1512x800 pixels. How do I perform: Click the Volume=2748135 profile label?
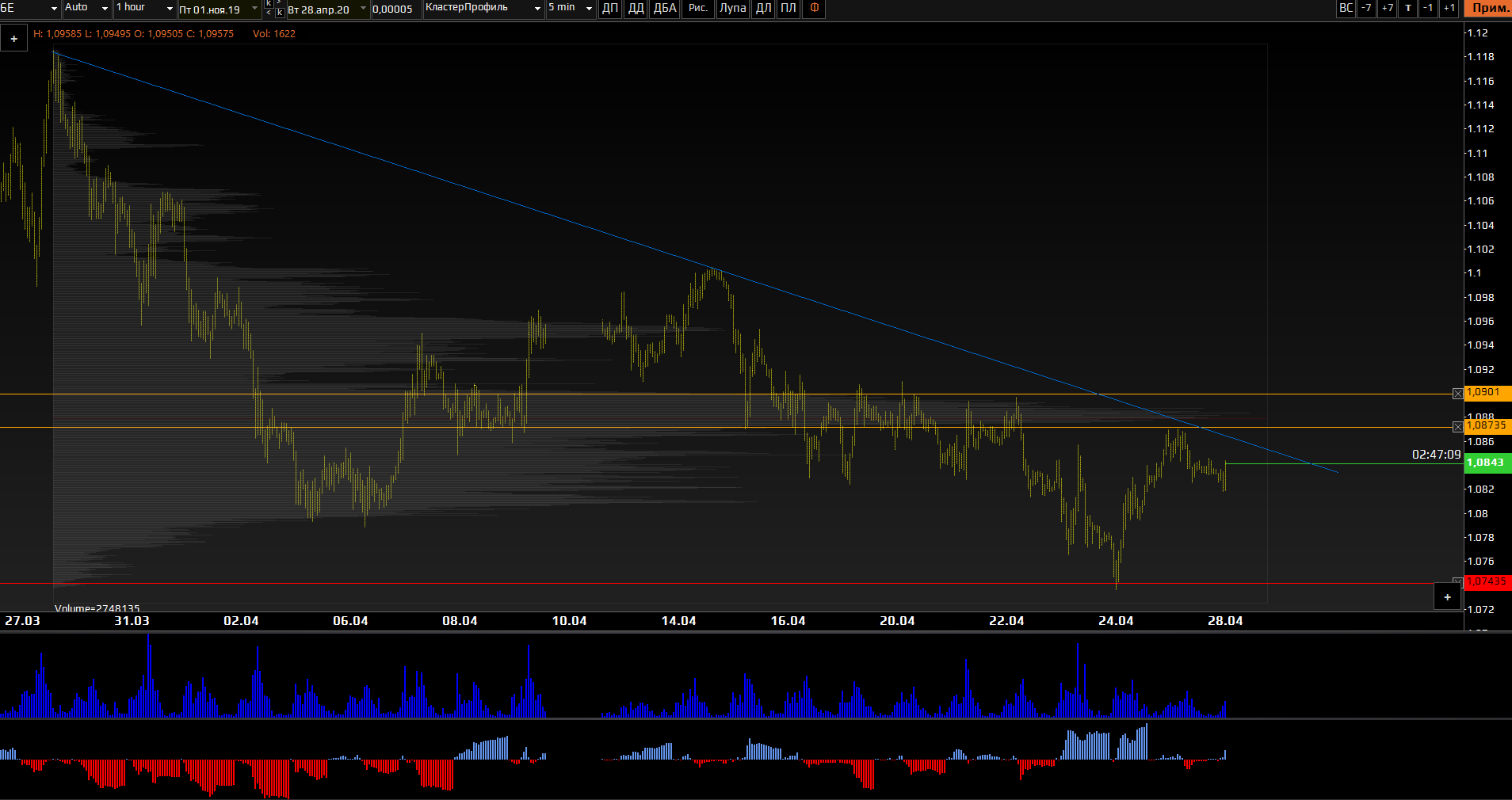point(97,608)
